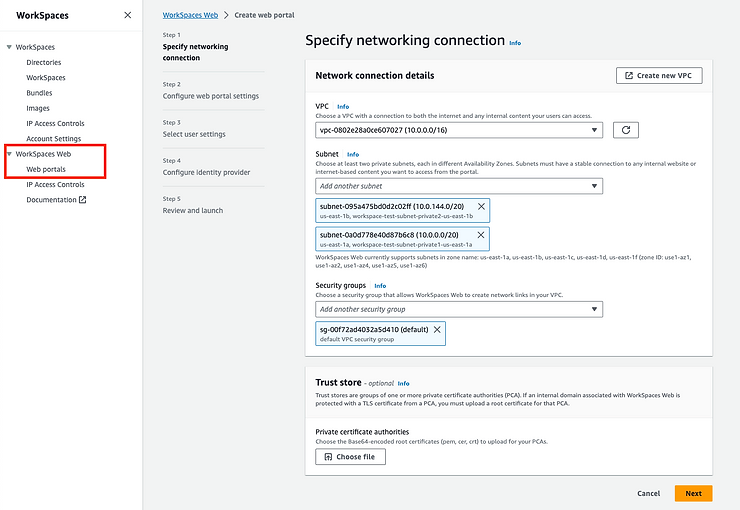
Task: Open Account Settings in the sidebar
Action: tap(53, 139)
